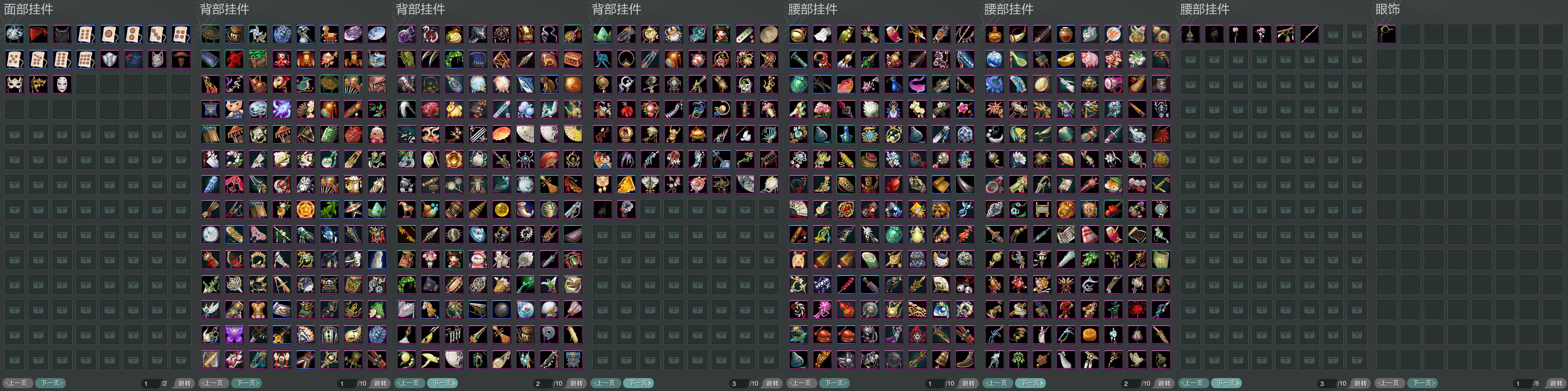Select the golden monocle in 眼饰 panel

(1387, 34)
